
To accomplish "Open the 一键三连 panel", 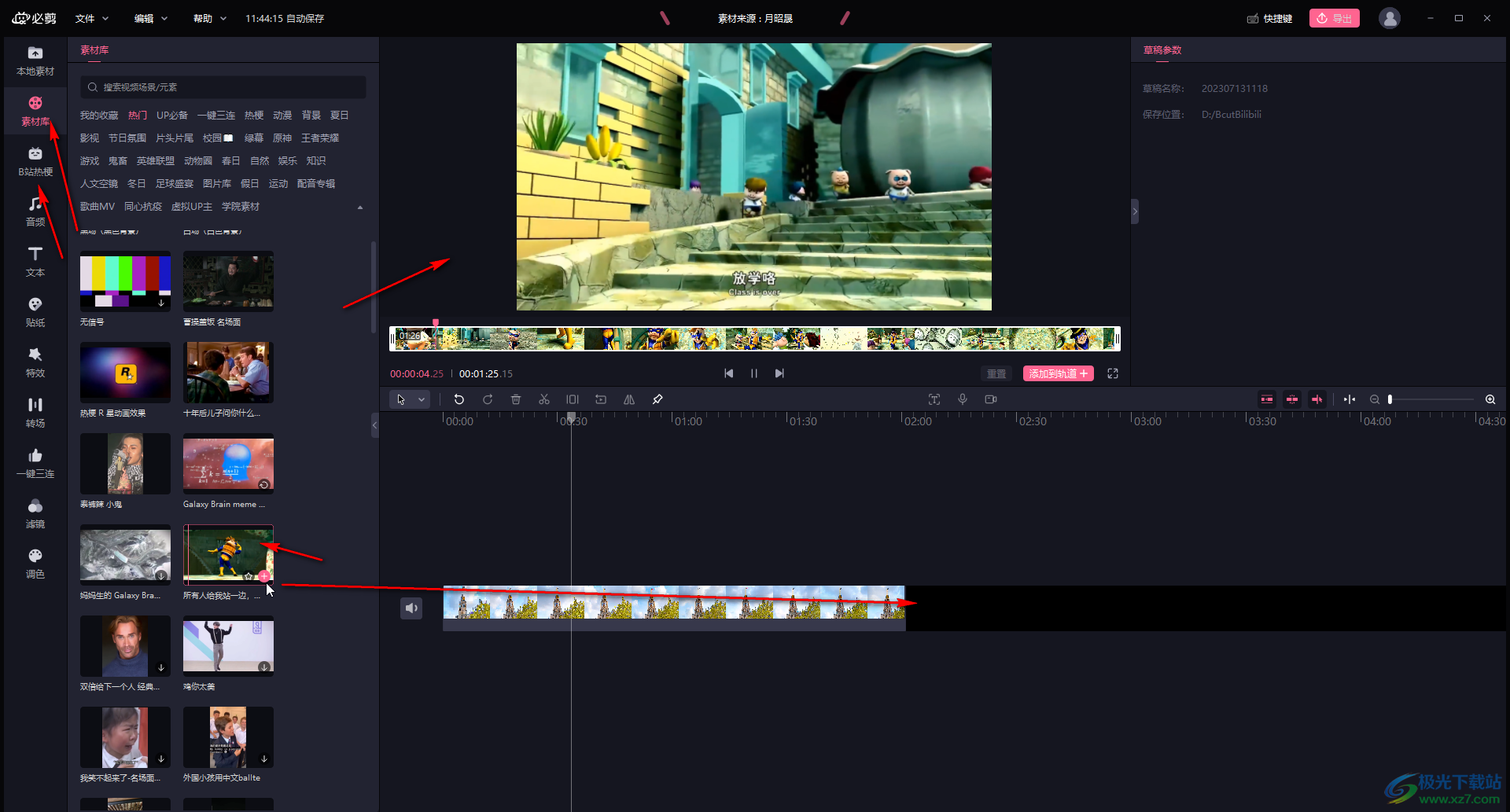I will pyautogui.click(x=35, y=463).
